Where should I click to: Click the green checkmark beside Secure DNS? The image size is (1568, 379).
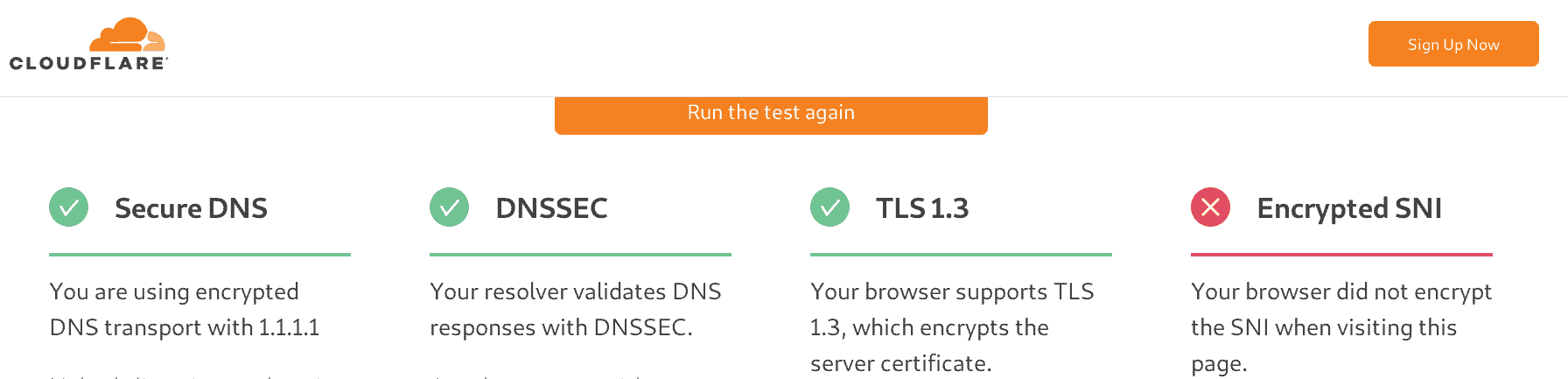[x=68, y=207]
